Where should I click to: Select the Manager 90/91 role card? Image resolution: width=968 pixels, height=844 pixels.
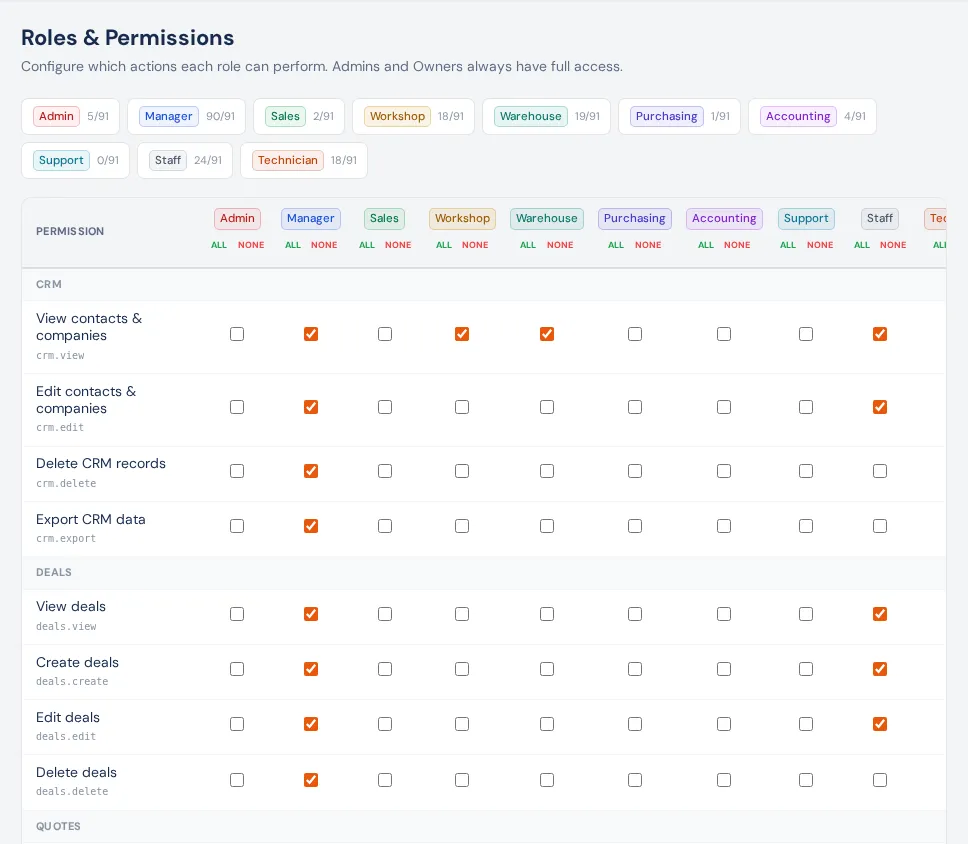186,116
